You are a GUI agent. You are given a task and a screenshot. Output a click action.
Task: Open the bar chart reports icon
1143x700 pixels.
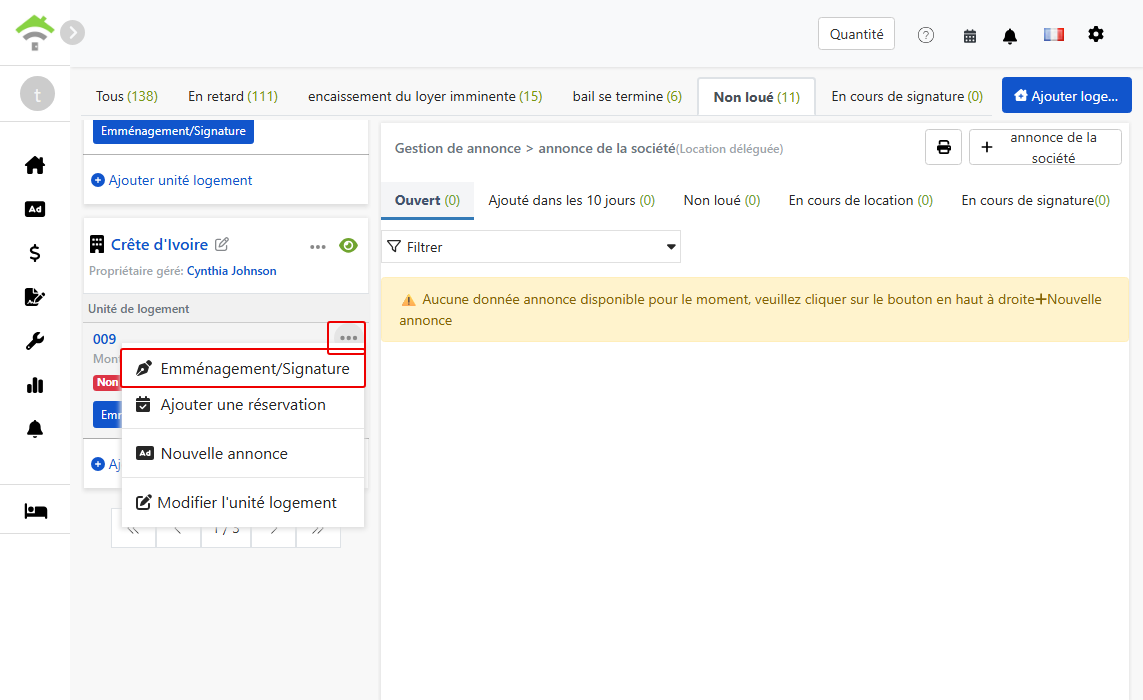pyautogui.click(x=34, y=385)
